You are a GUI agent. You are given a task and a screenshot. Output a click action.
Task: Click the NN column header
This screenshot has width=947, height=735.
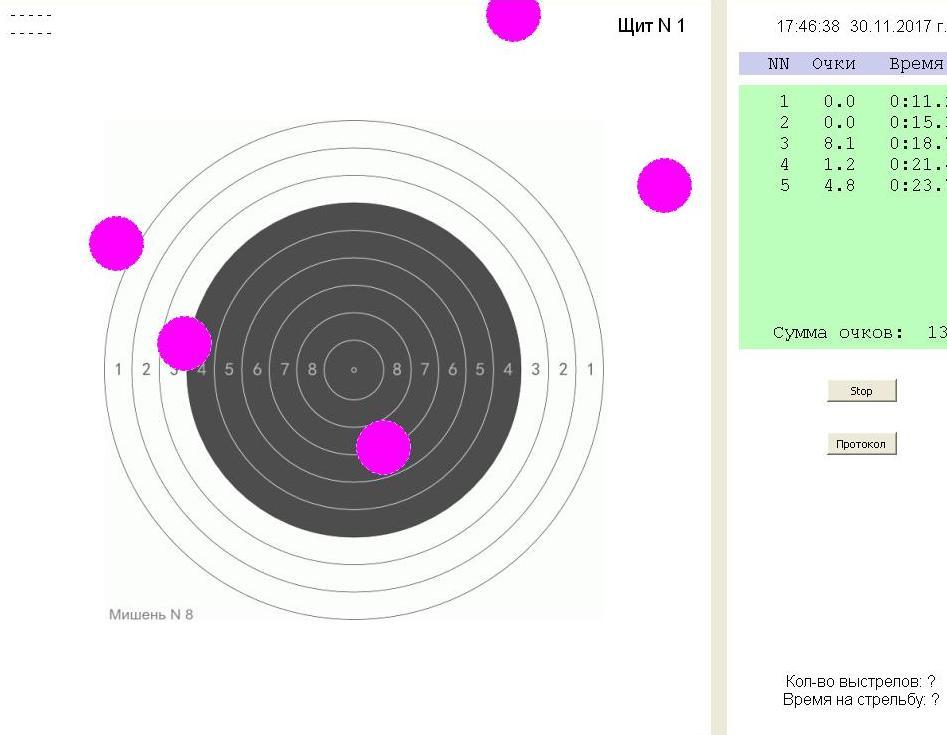point(778,64)
